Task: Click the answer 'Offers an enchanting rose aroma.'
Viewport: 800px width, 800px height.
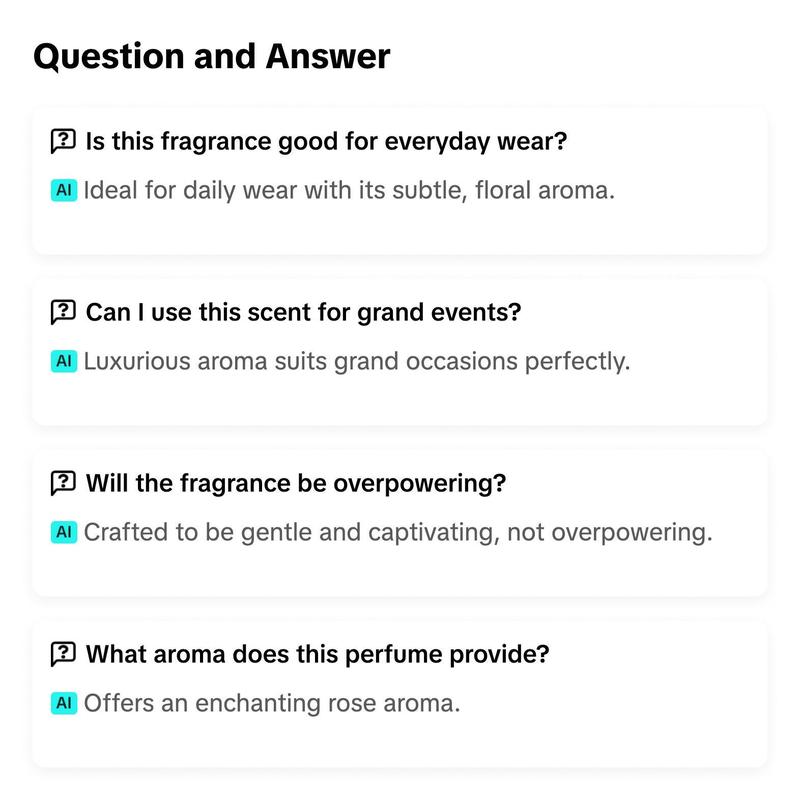Action: coord(272,703)
